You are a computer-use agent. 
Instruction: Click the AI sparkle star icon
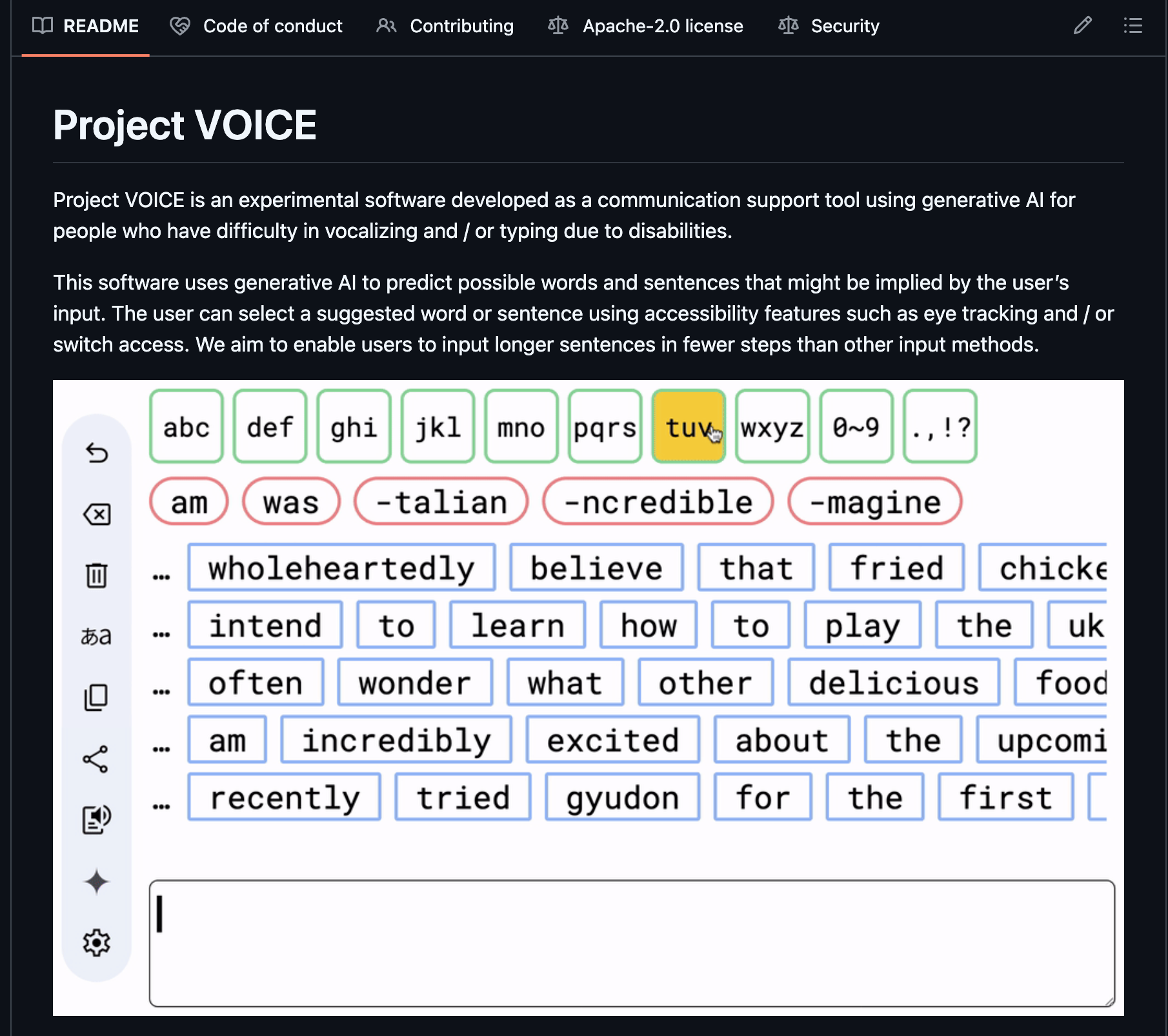pos(97,882)
